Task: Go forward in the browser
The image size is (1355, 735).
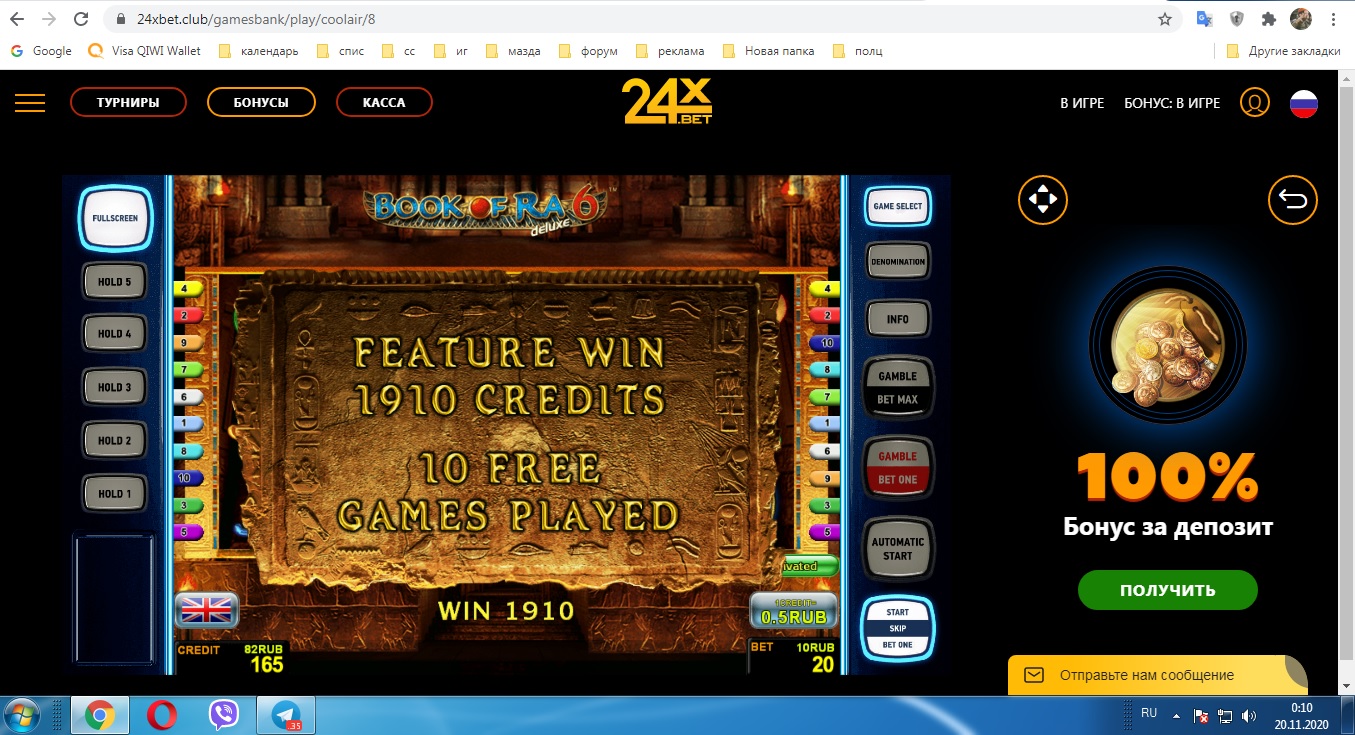Action: [x=50, y=19]
